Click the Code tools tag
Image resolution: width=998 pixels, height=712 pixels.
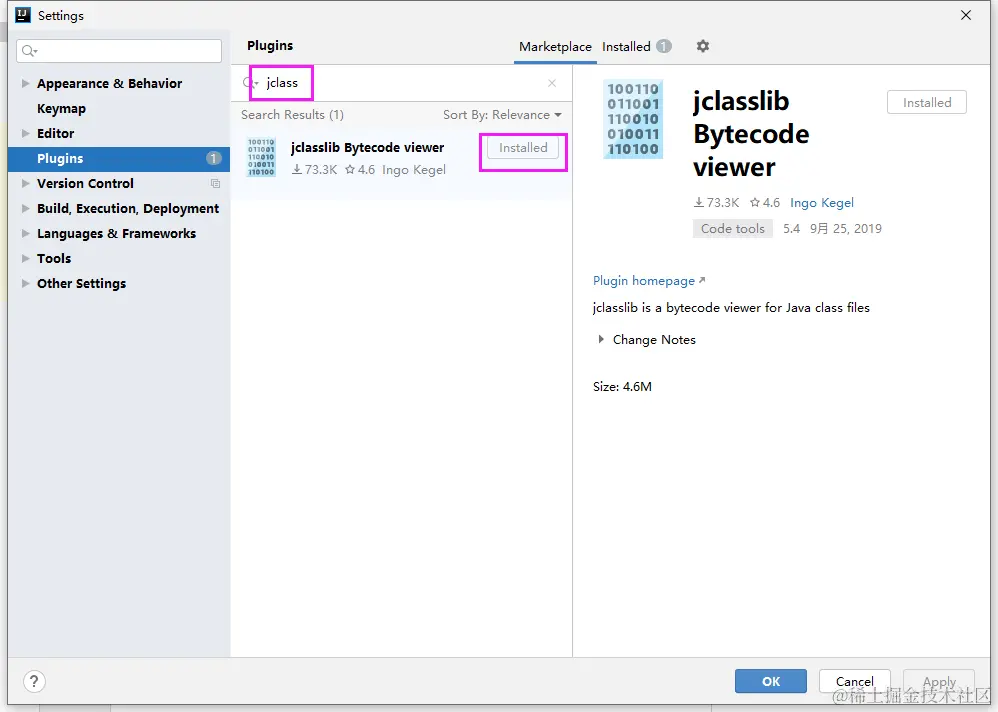(x=733, y=228)
